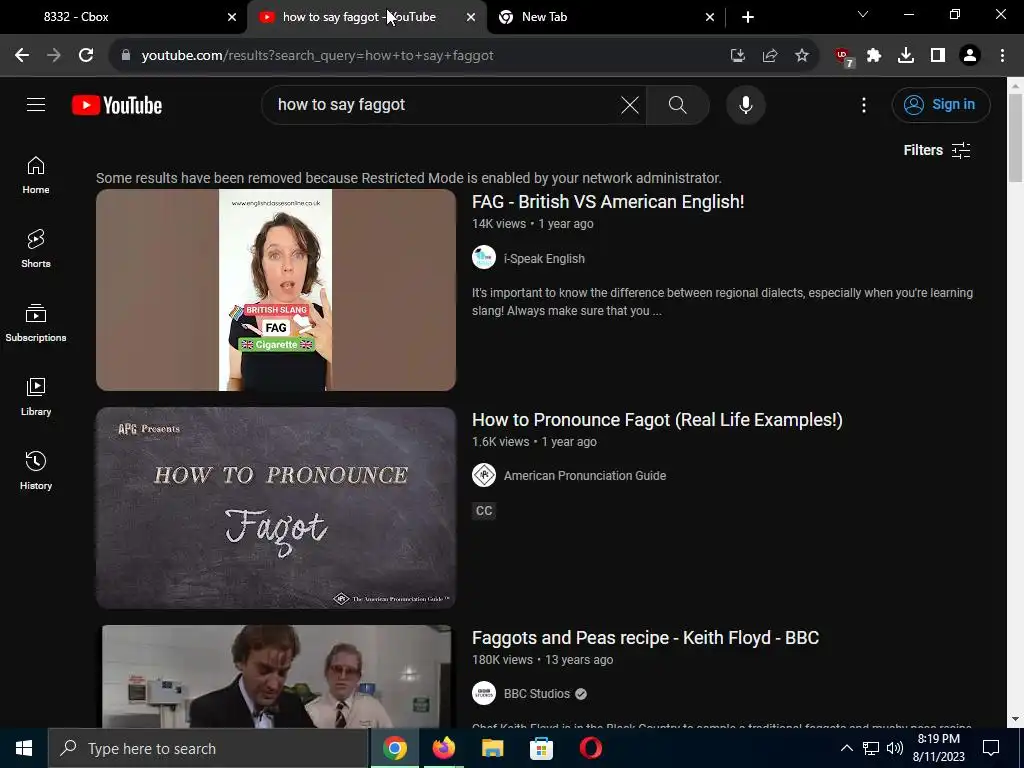
Task: Visit BBC Studios channel name
Action: tap(536, 694)
